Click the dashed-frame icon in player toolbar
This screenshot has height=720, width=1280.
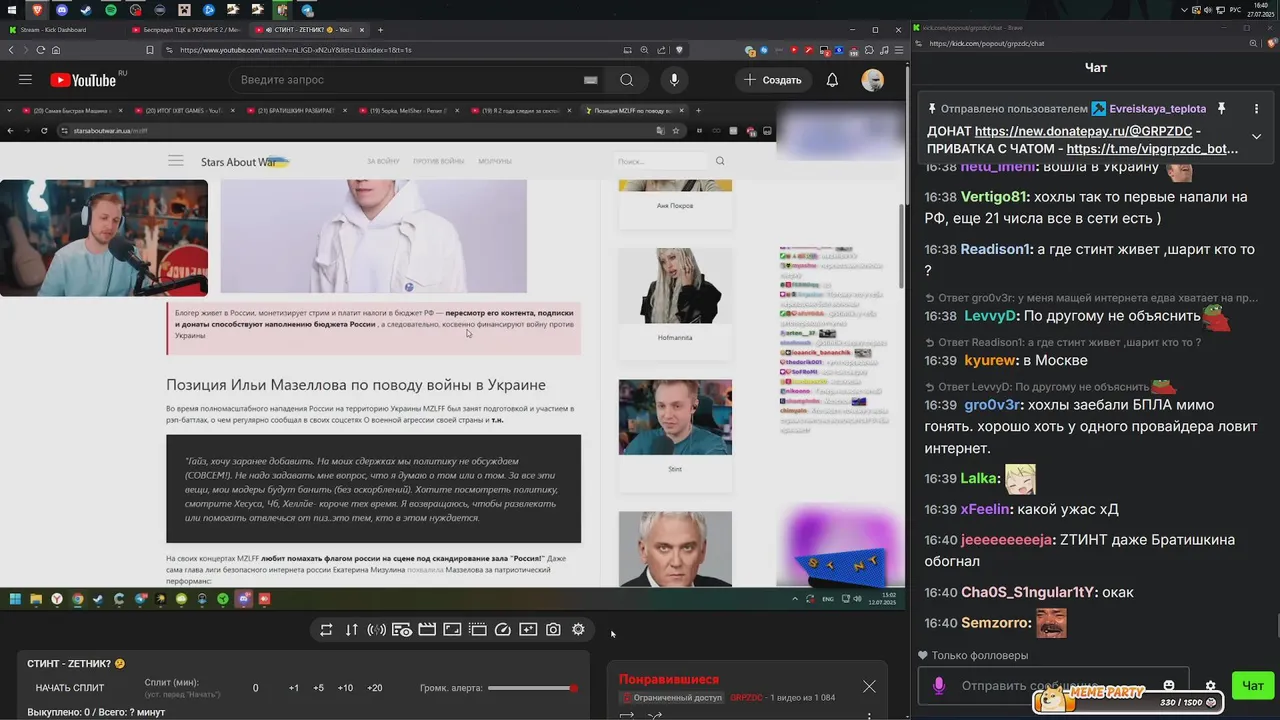pyautogui.click(x=478, y=629)
